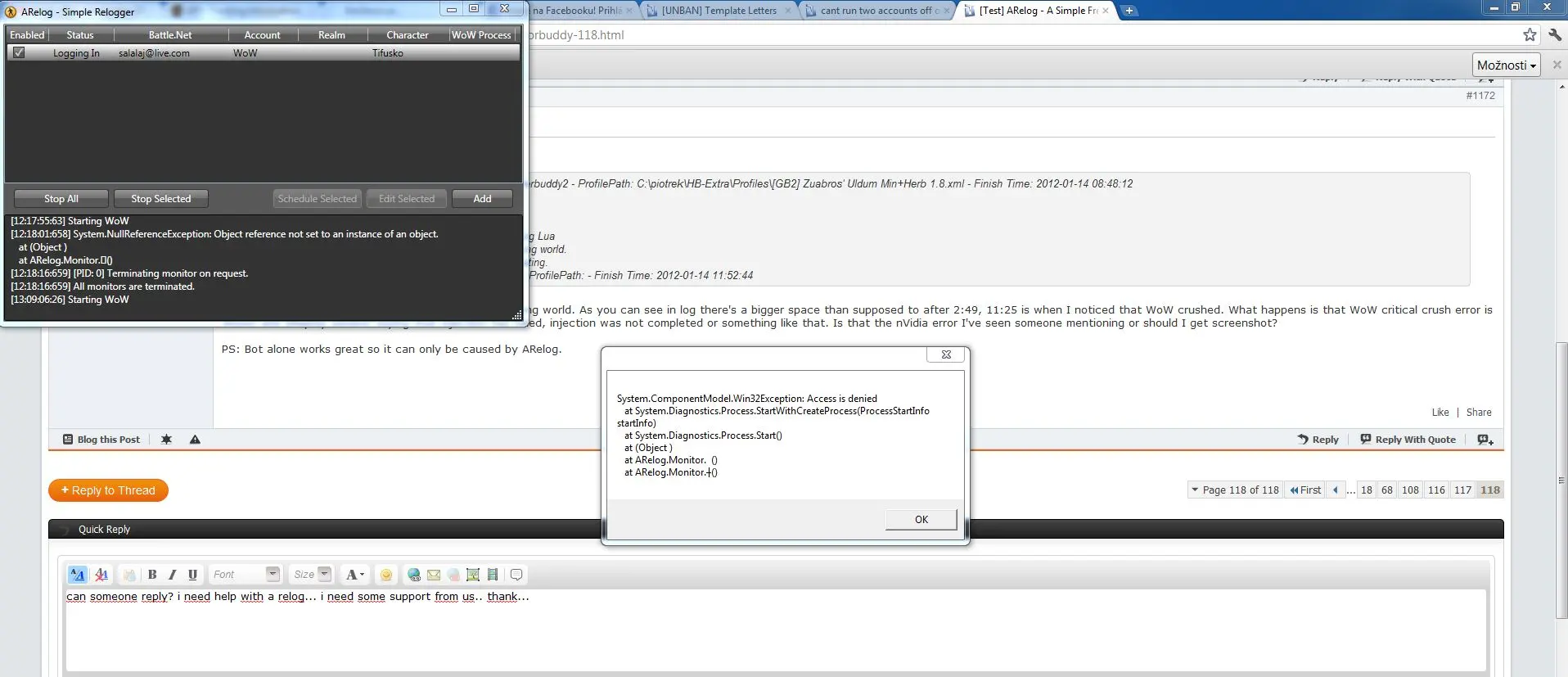Switch to the [UNBAN] Template Letters tab
The height and width of the screenshot is (677, 1568).
pyautogui.click(x=718, y=11)
